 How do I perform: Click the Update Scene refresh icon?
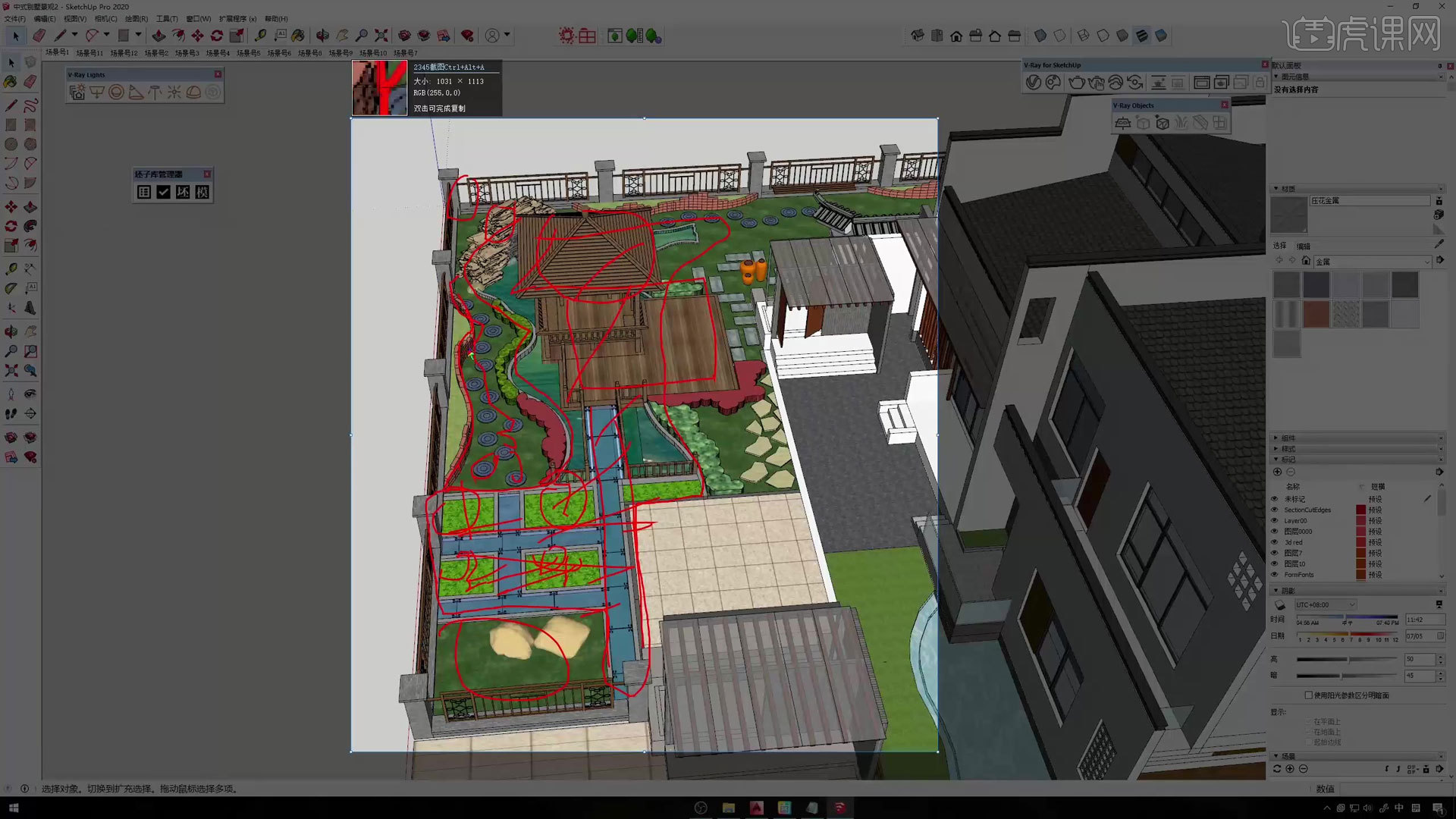tap(1277, 769)
